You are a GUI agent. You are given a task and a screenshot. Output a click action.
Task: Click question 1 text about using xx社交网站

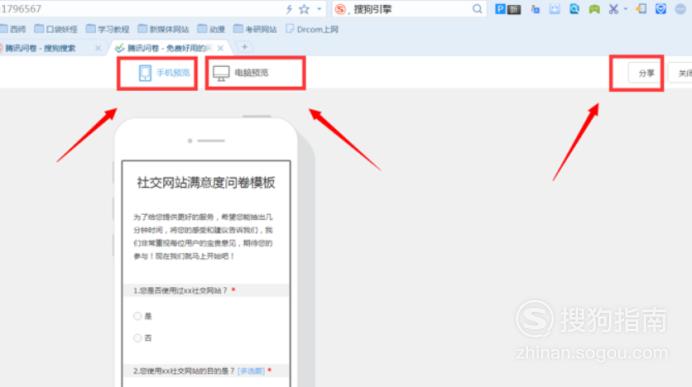pos(180,290)
